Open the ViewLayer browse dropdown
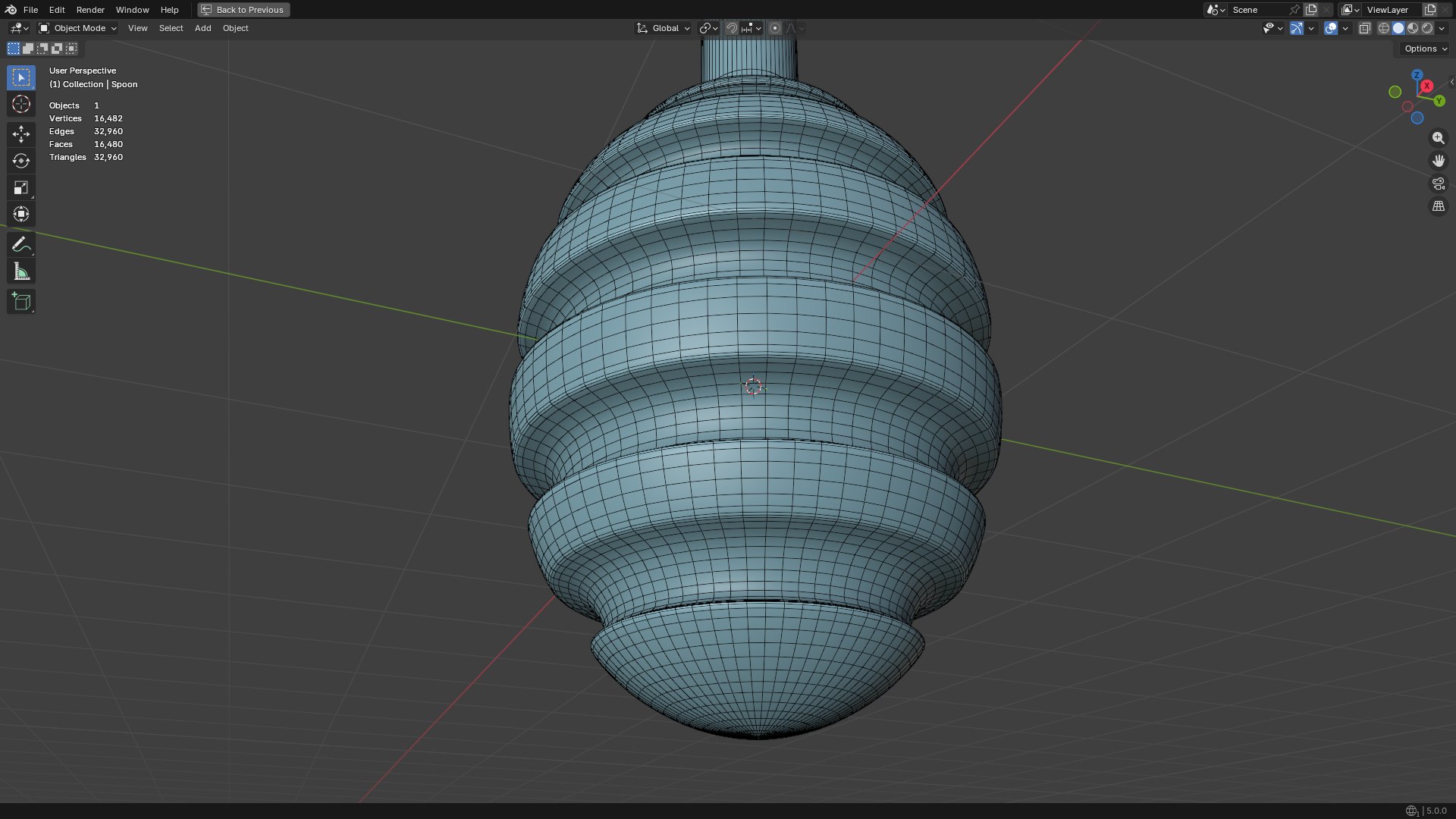Viewport: 1456px width, 819px height. click(x=1350, y=10)
